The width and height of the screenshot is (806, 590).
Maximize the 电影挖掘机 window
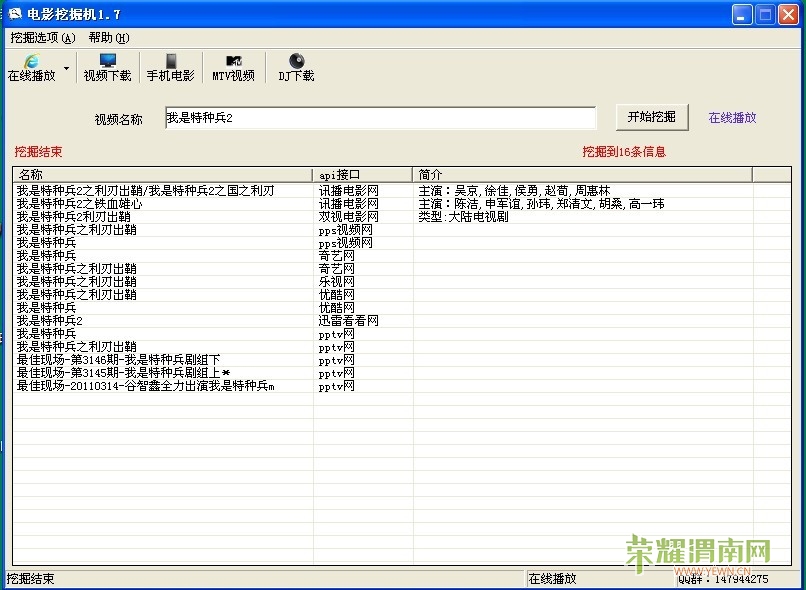[765, 14]
